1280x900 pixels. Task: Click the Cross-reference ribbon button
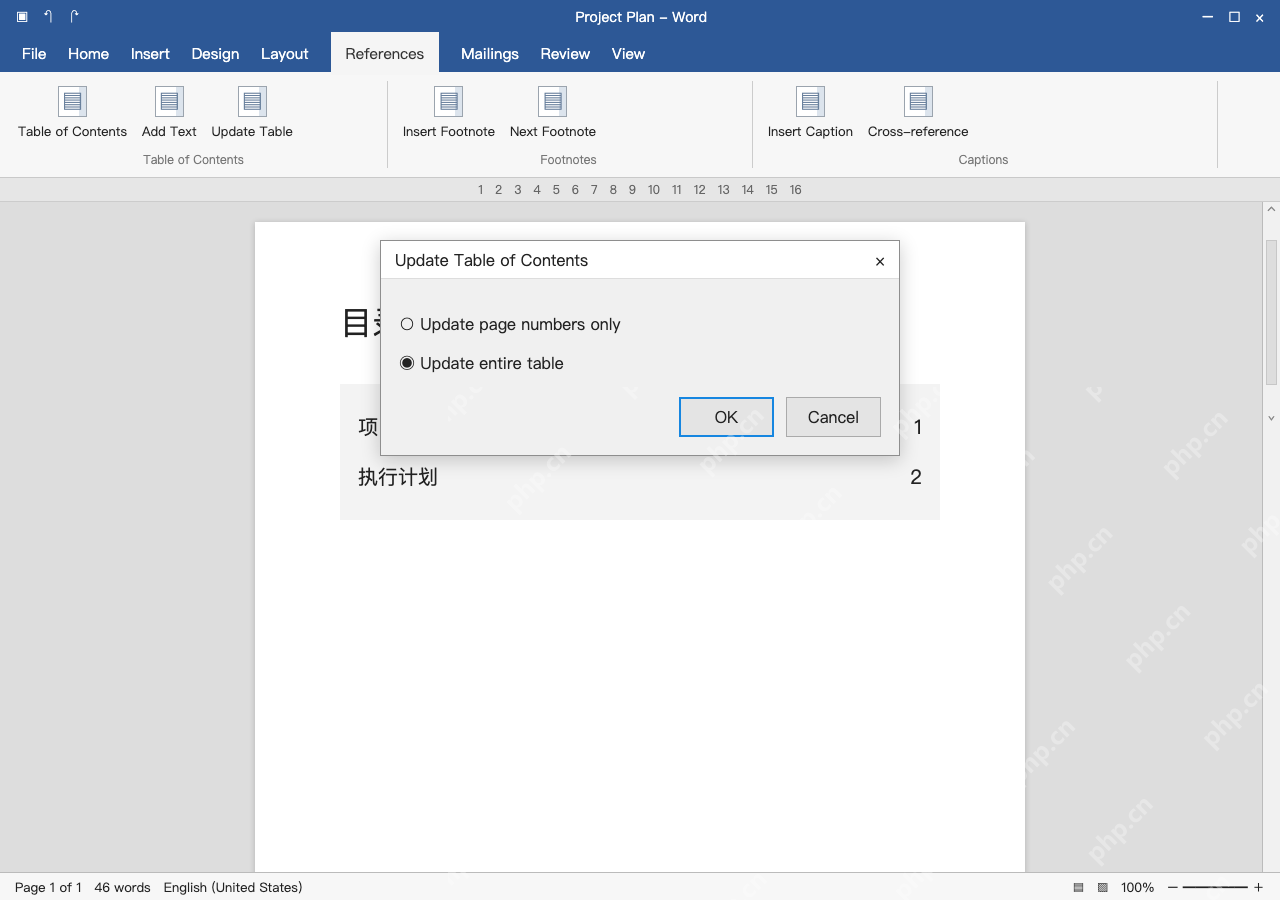click(918, 113)
